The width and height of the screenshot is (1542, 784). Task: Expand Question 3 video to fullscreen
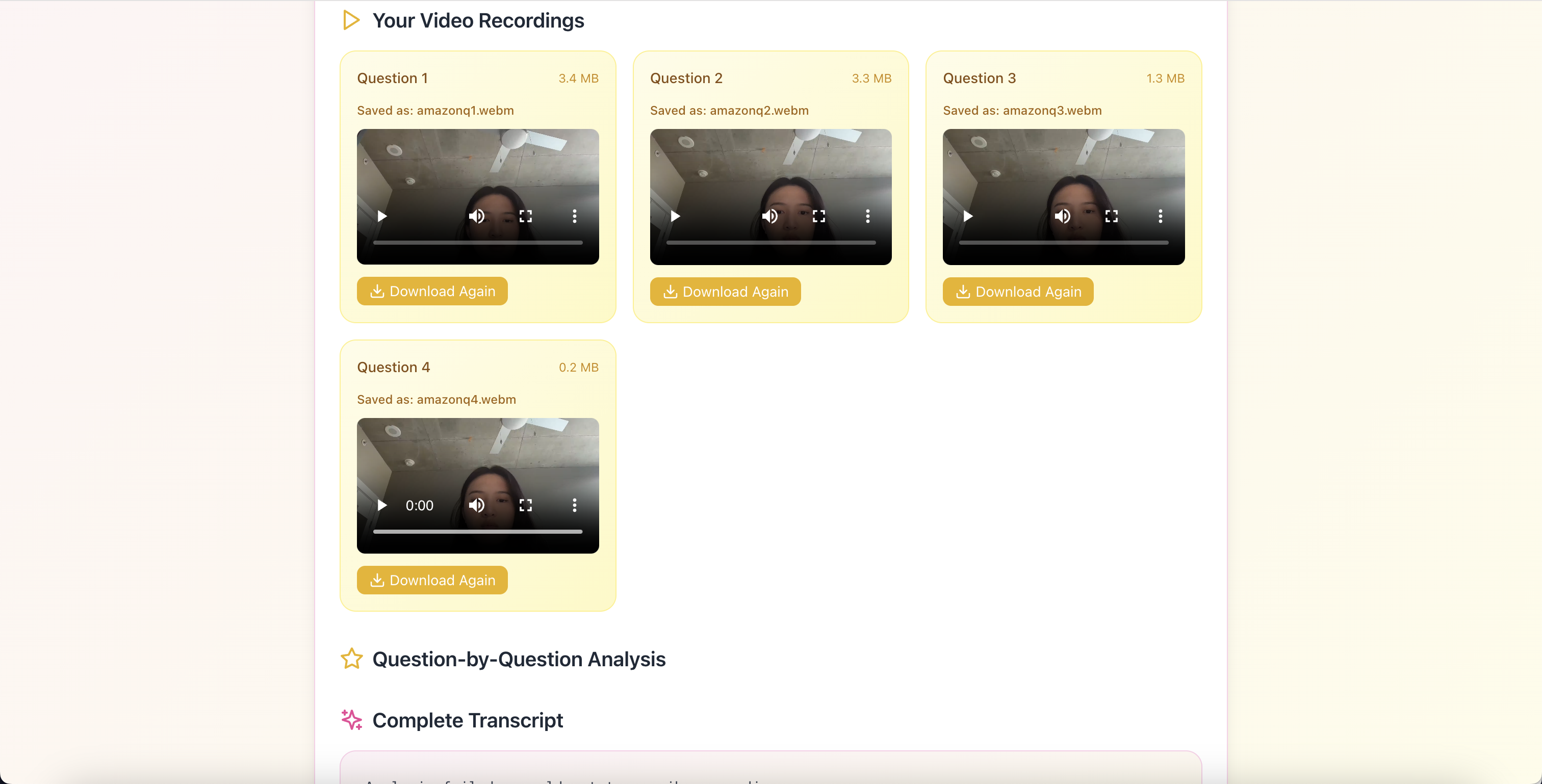[x=1112, y=216]
